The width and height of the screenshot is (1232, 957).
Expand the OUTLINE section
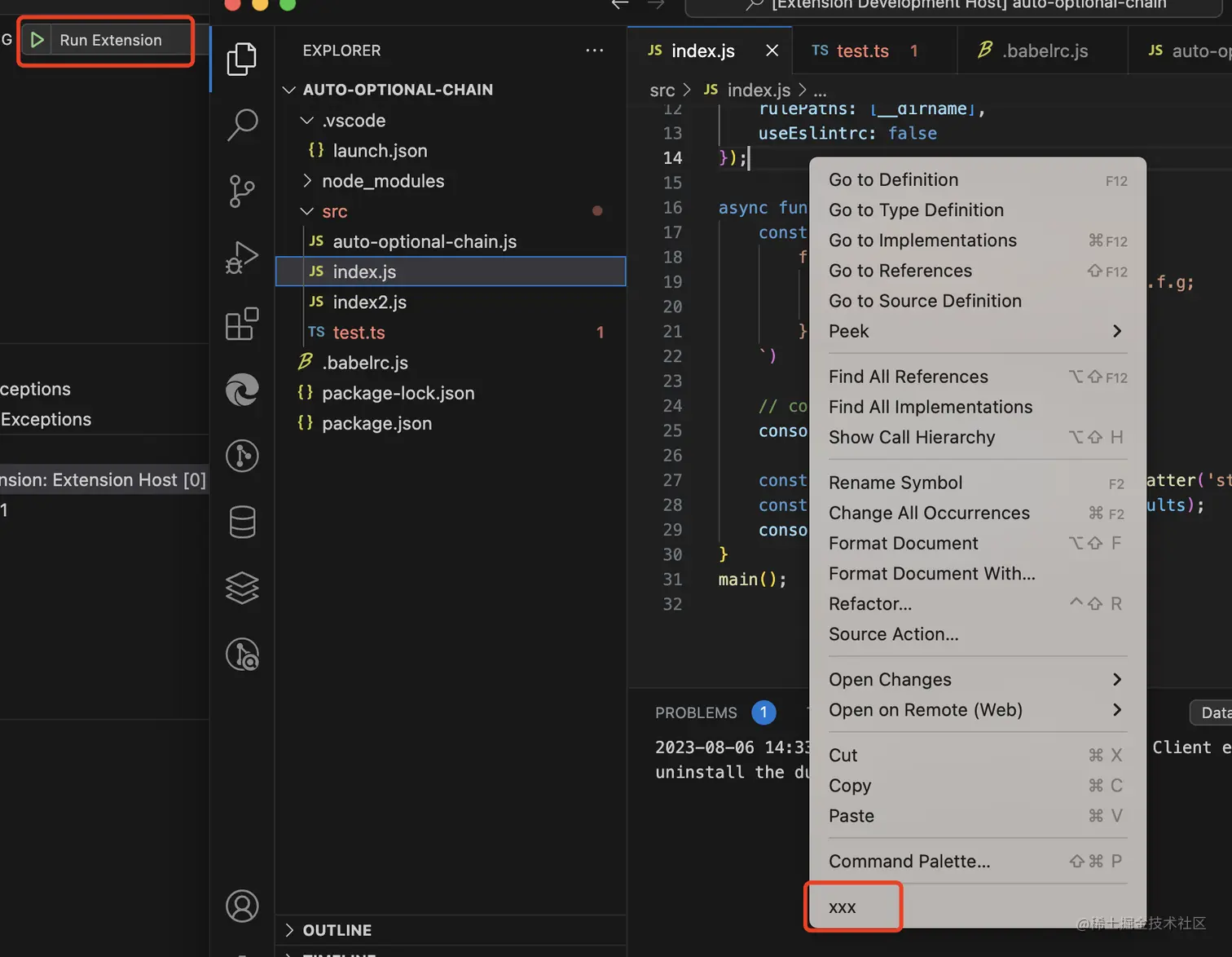pos(451,930)
